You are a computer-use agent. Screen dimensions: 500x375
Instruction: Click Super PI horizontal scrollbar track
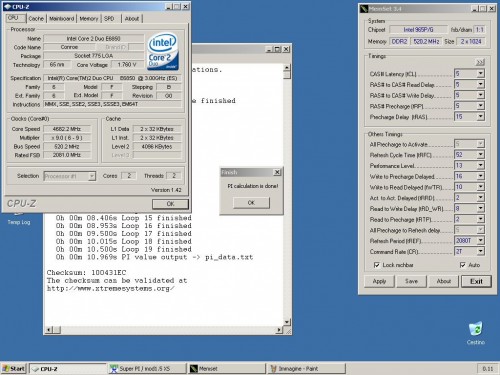[168, 330]
